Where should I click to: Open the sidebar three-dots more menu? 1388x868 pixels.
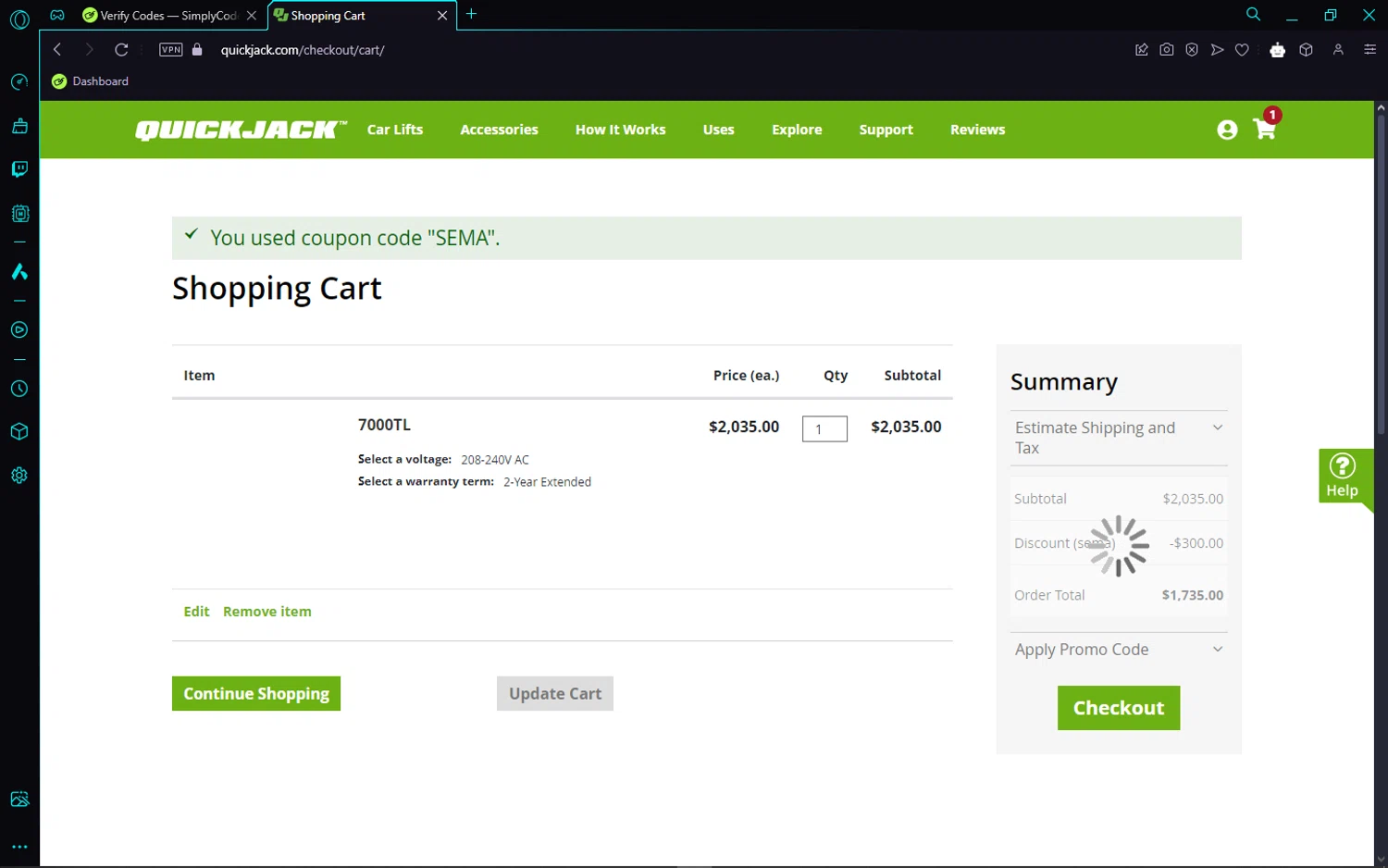[19, 847]
